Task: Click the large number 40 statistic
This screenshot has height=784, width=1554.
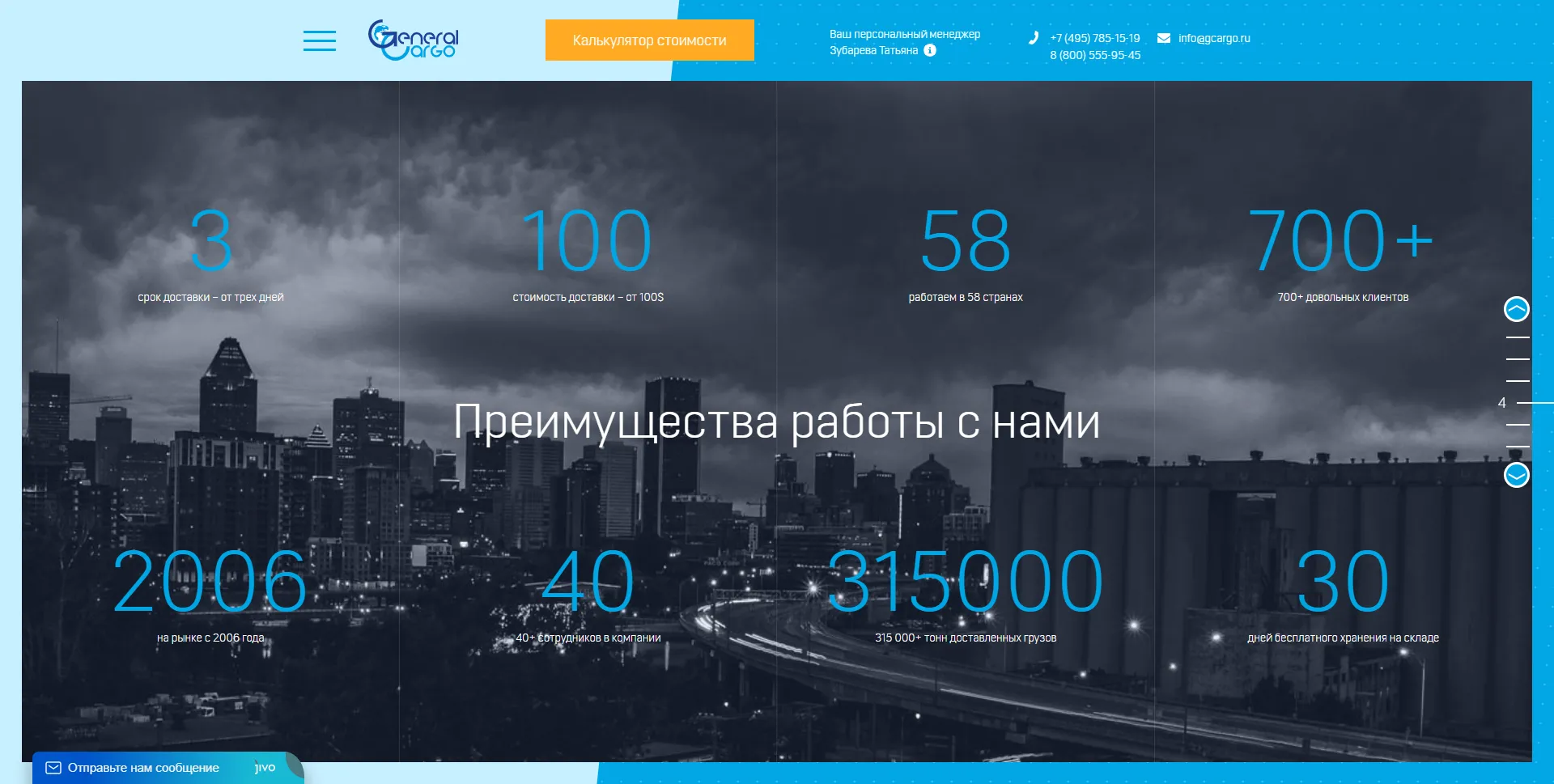Action: (588, 581)
